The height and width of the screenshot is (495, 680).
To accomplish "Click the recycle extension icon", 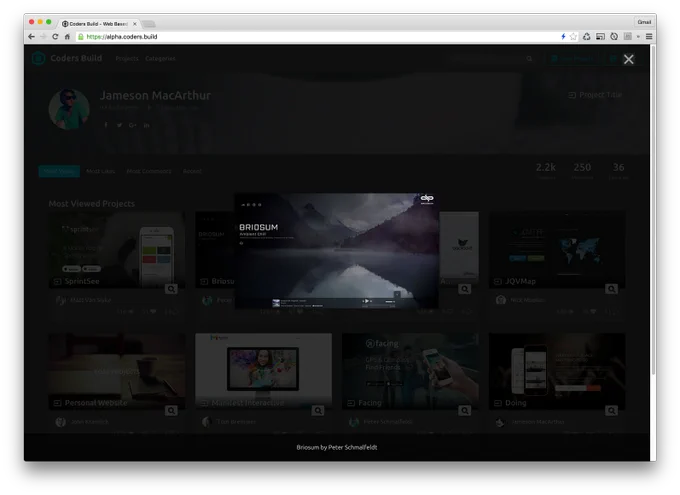I will (x=586, y=37).
